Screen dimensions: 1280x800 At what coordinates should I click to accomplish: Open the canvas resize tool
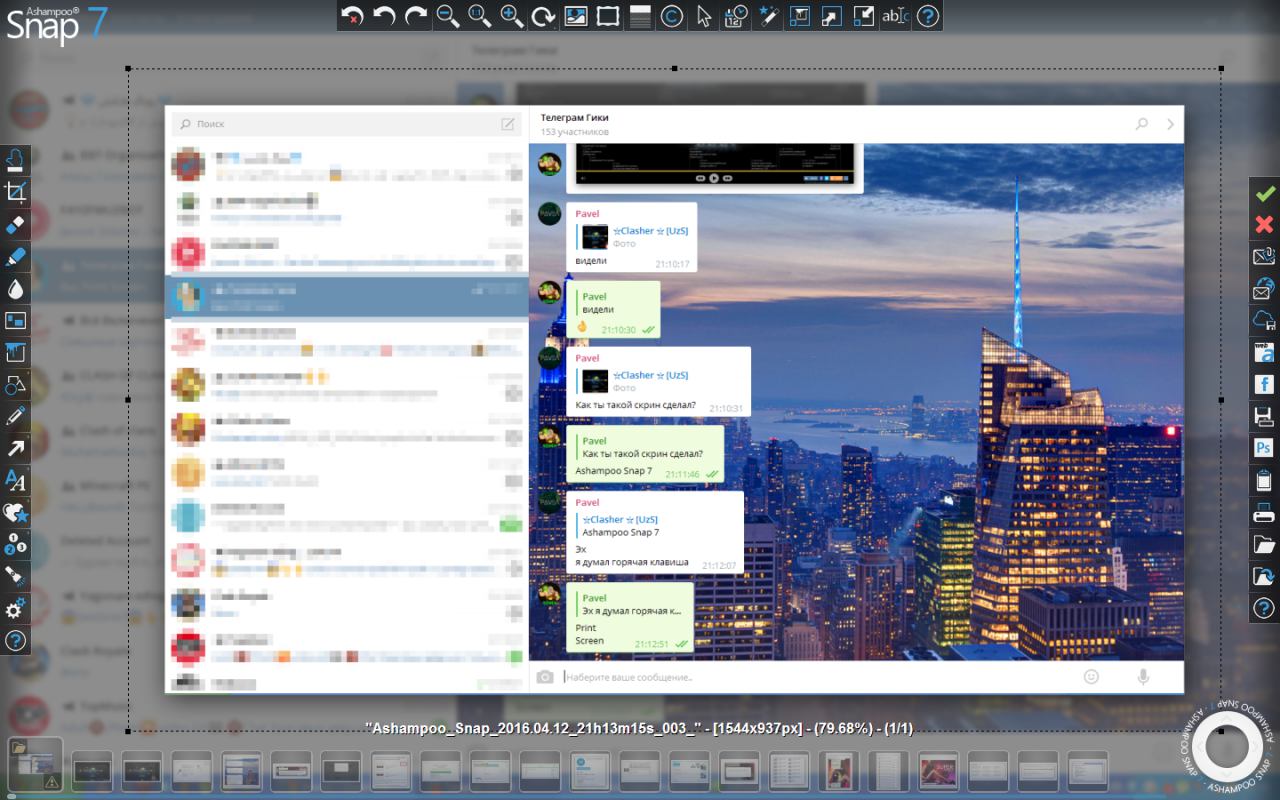coord(800,16)
